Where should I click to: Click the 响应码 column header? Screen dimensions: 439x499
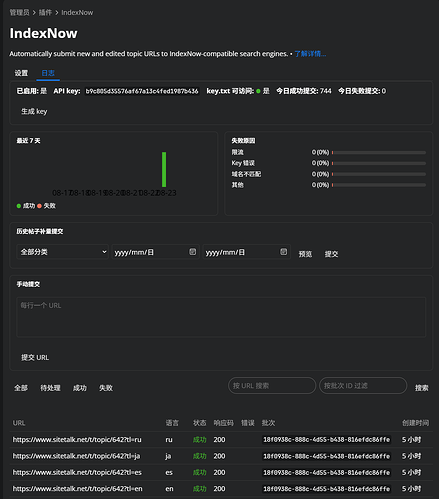[223, 423]
